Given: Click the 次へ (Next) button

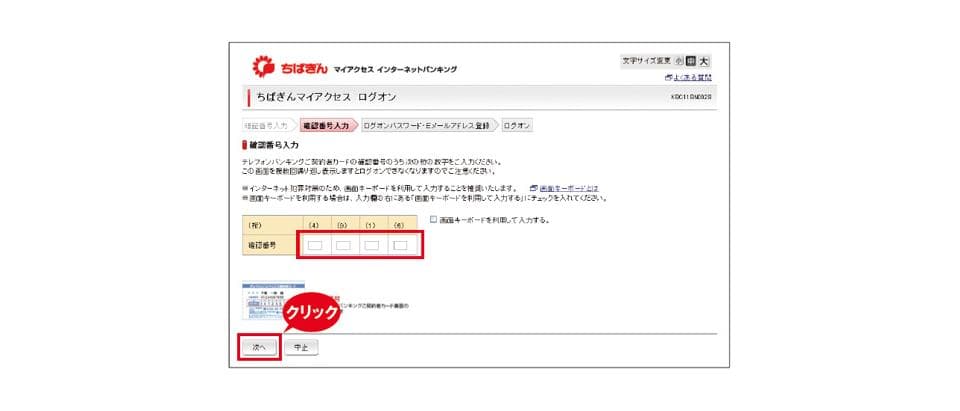Looking at the screenshot, I should pyautogui.click(x=259, y=347).
